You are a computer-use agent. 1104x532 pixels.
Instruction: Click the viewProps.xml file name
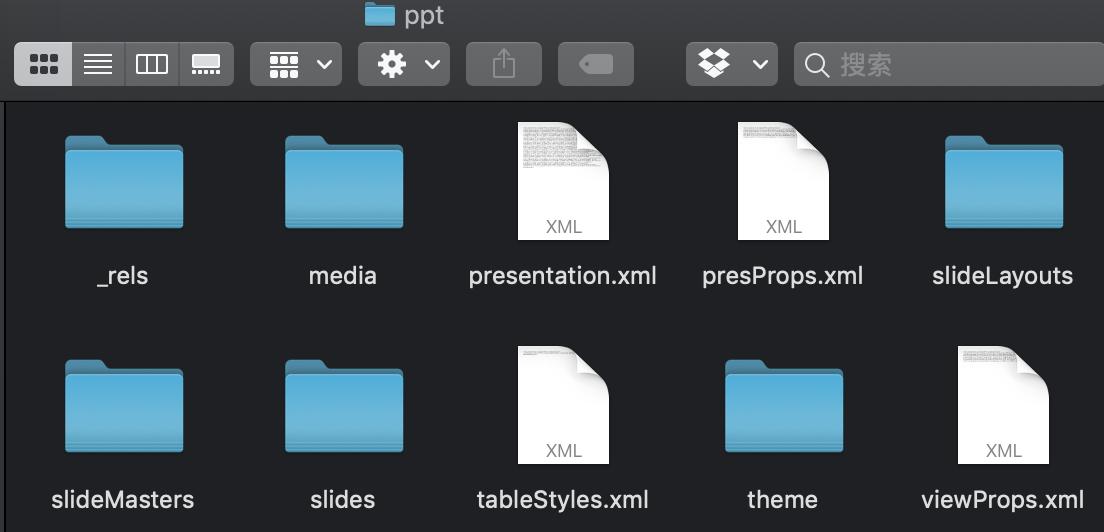click(1003, 500)
